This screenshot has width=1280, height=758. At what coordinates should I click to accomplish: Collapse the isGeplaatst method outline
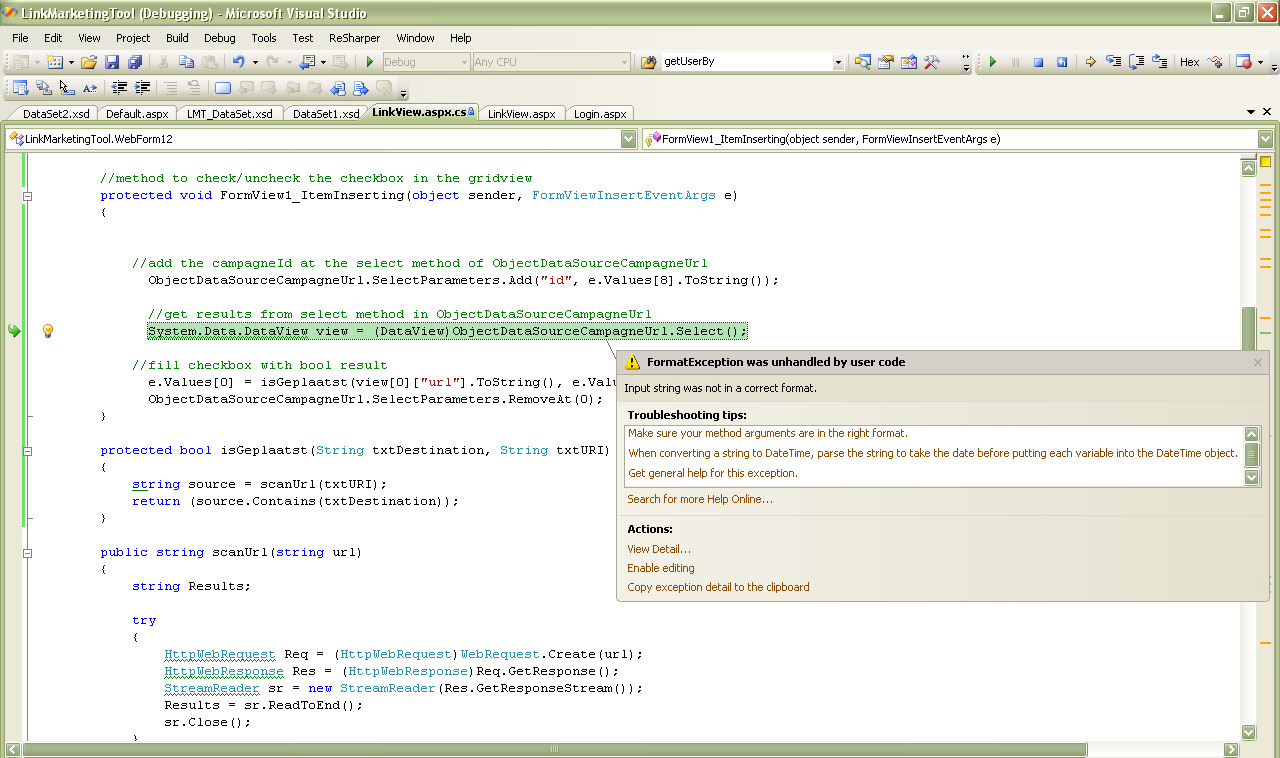coord(28,451)
